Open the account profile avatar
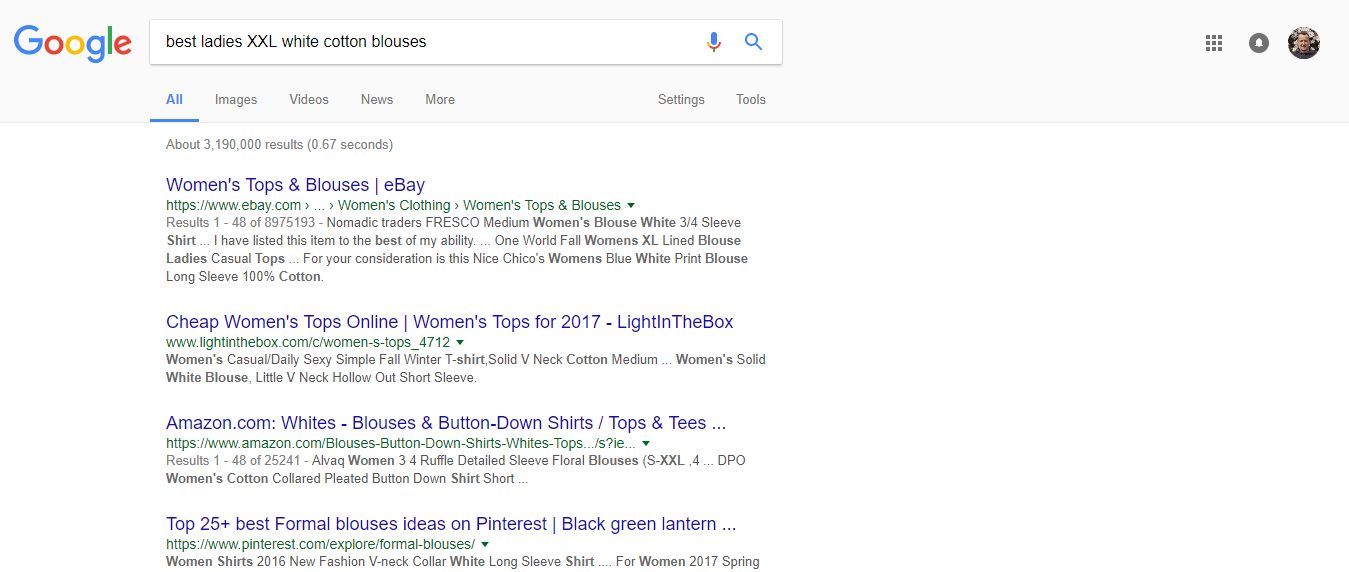The height and width of the screenshot is (572, 1349). [1304, 43]
